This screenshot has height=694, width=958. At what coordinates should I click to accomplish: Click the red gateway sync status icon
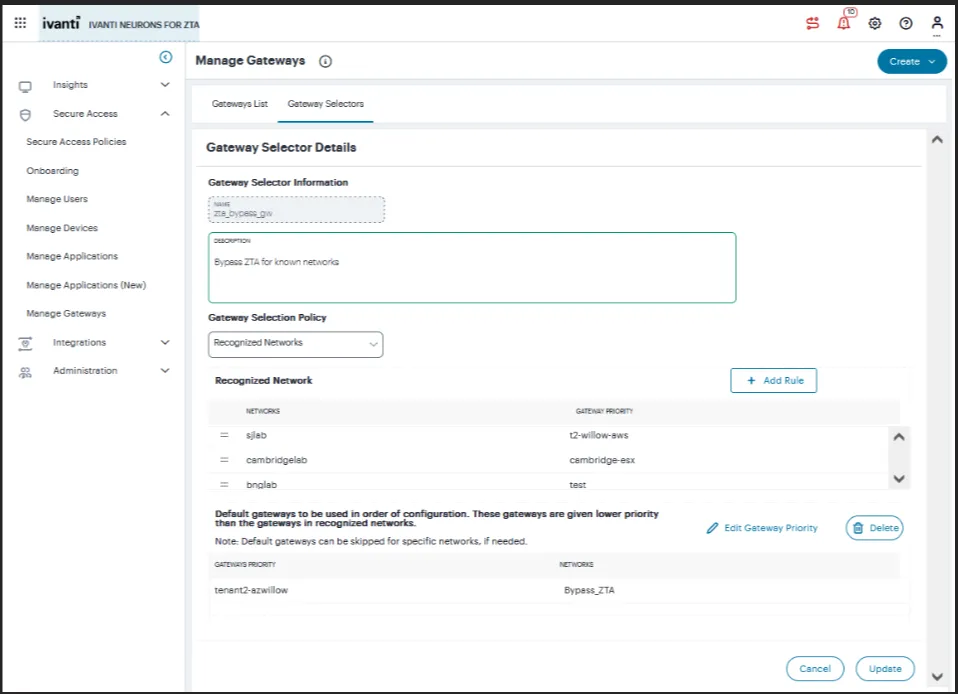812,23
